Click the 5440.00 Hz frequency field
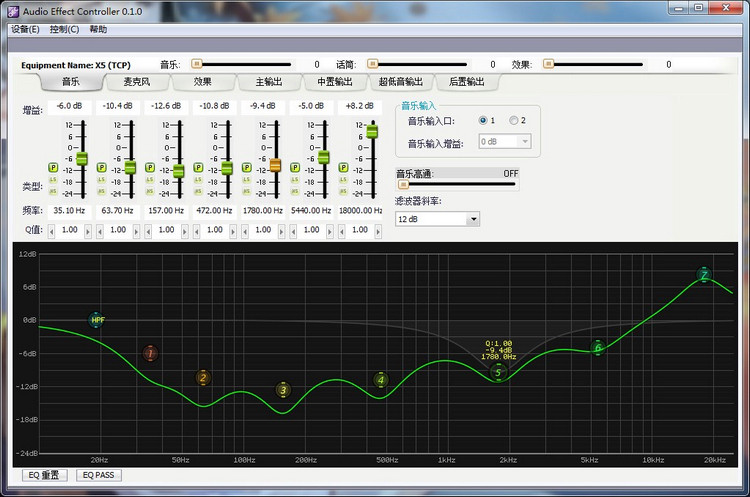 tap(311, 210)
